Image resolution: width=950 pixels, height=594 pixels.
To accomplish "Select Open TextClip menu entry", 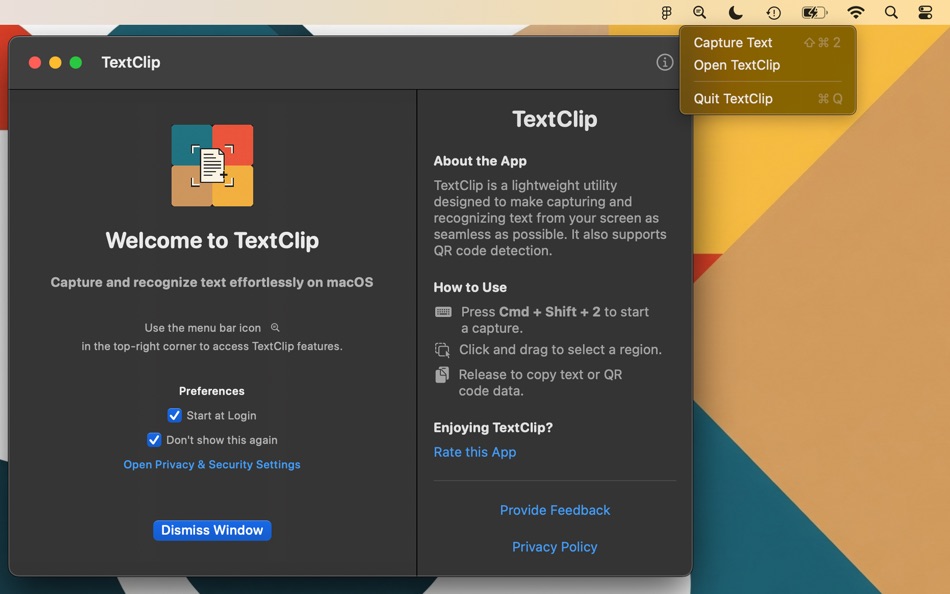I will [767, 65].
